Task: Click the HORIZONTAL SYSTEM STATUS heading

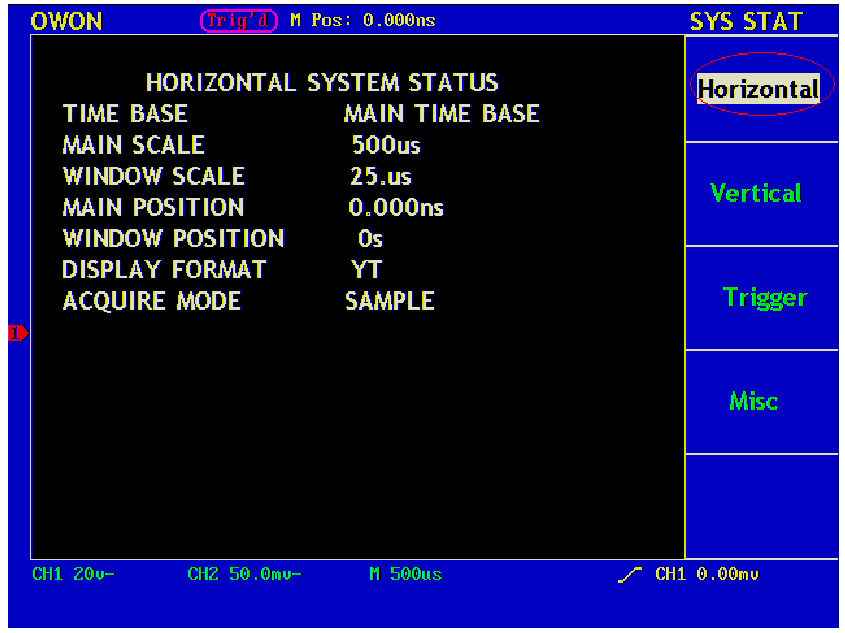Action: tap(322, 82)
